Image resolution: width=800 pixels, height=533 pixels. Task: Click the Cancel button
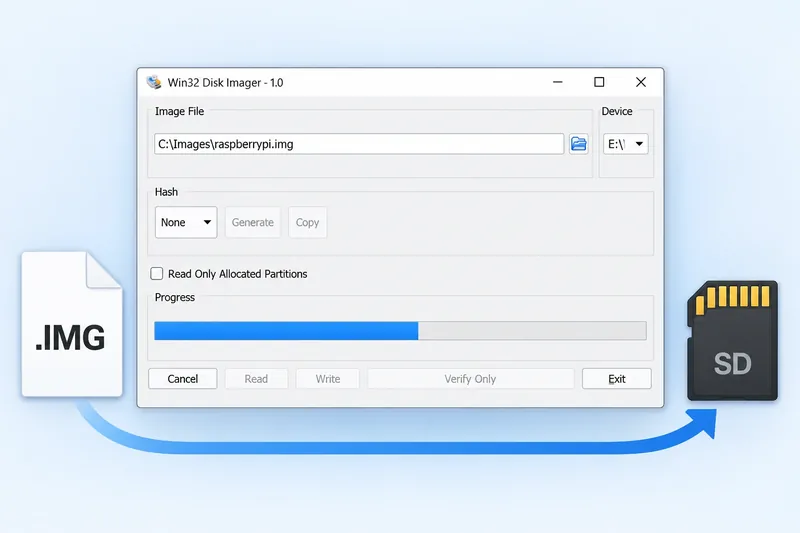pyautogui.click(x=183, y=379)
